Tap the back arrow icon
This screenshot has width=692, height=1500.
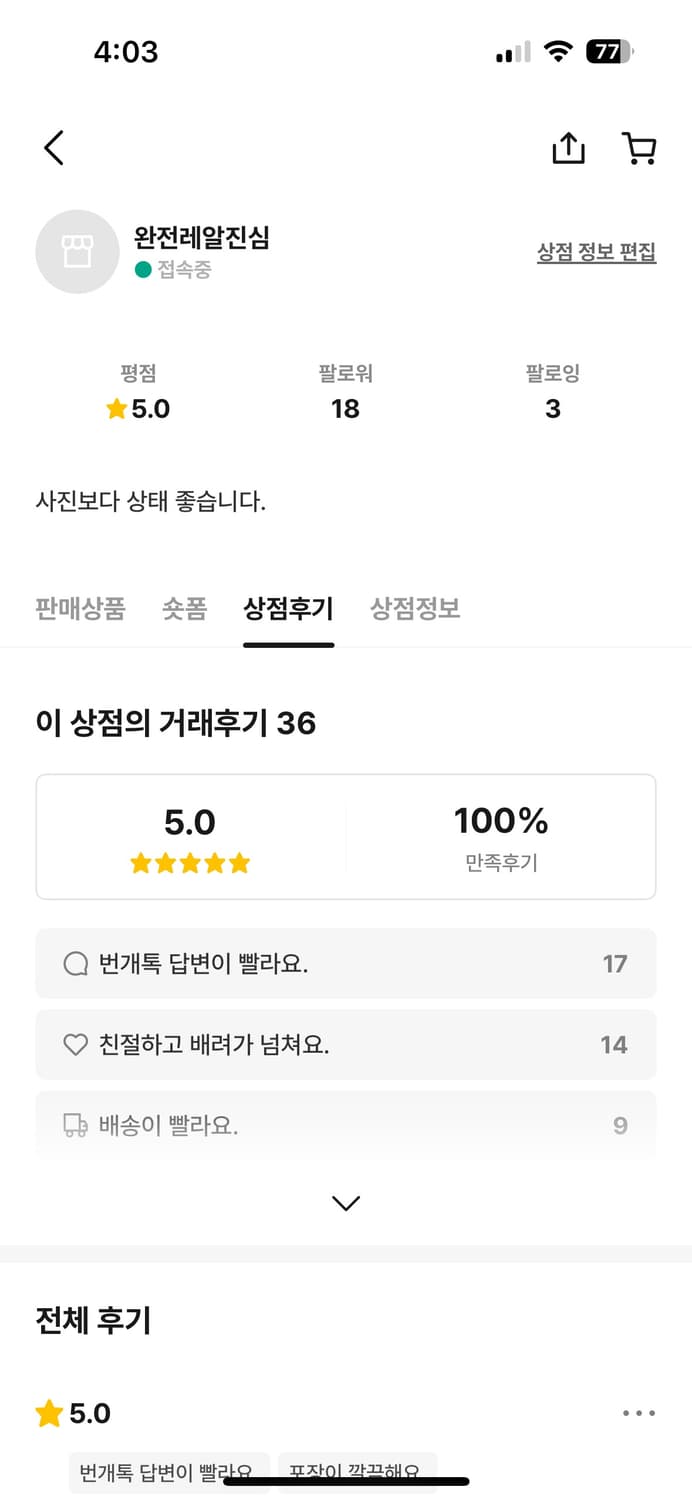pyautogui.click(x=54, y=148)
